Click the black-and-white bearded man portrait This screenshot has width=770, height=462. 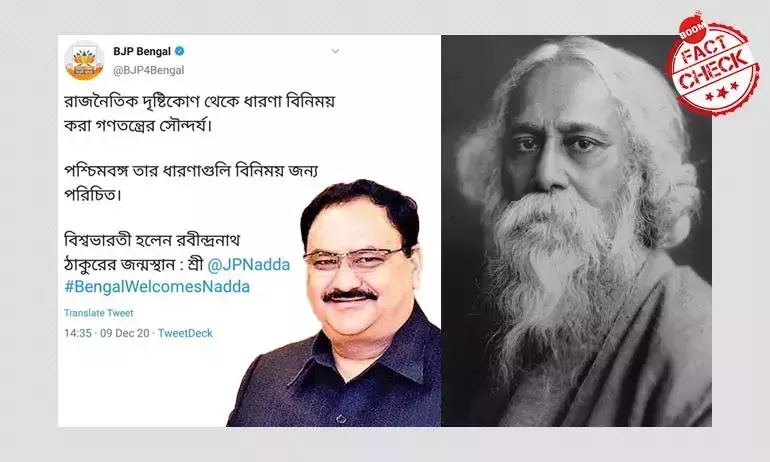pyautogui.click(x=576, y=231)
